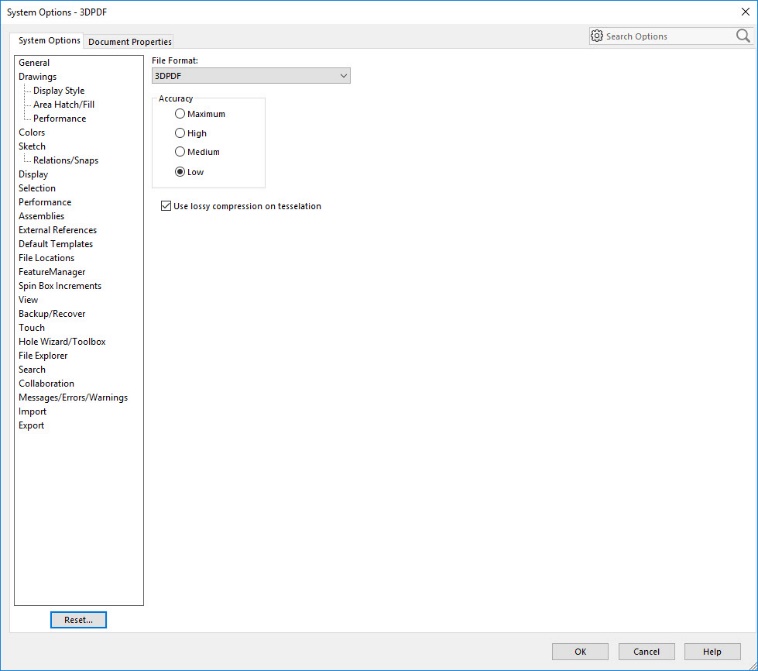Confirm with the OK button
The width and height of the screenshot is (758, 671).
580,652
